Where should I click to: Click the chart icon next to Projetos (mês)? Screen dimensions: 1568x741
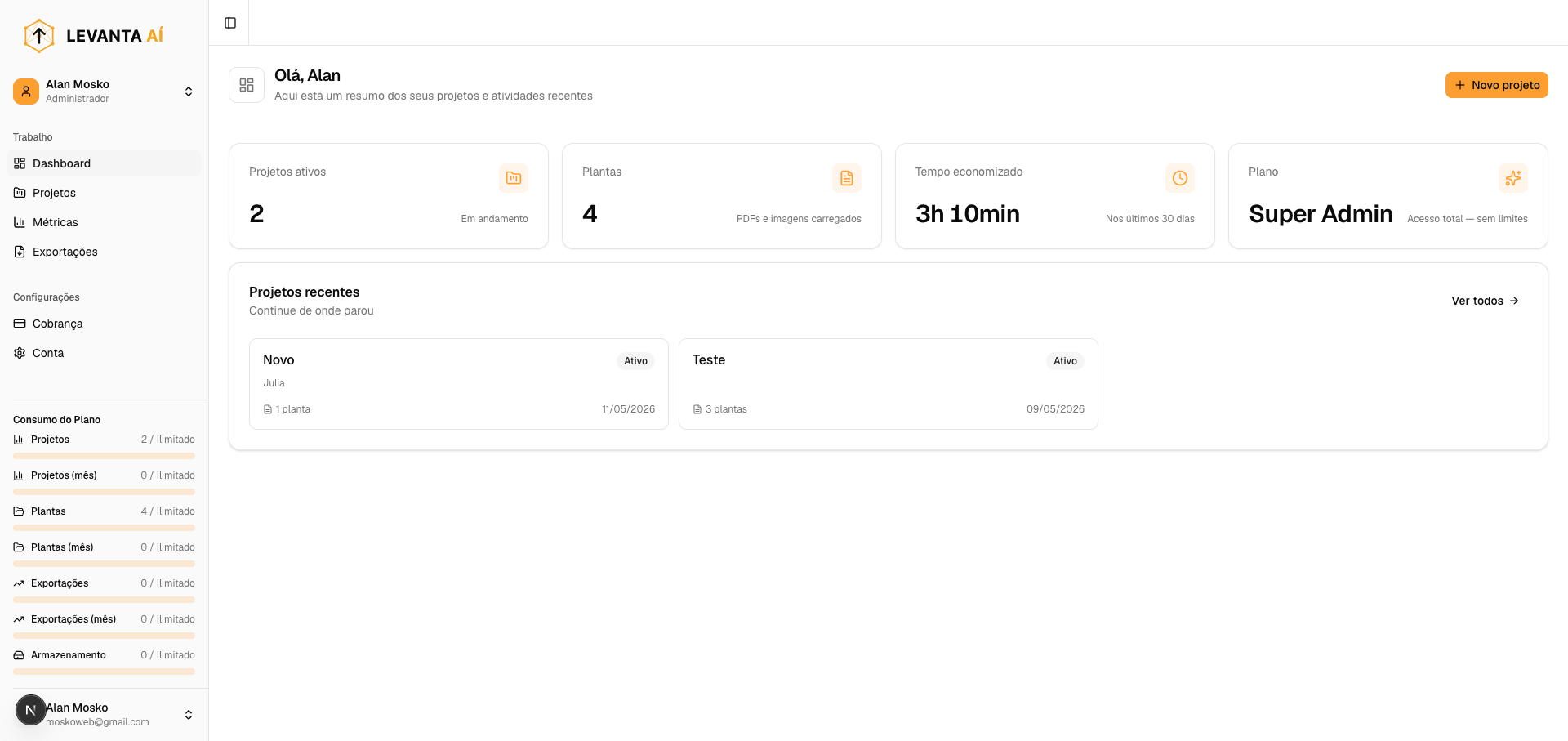[19, 475]
